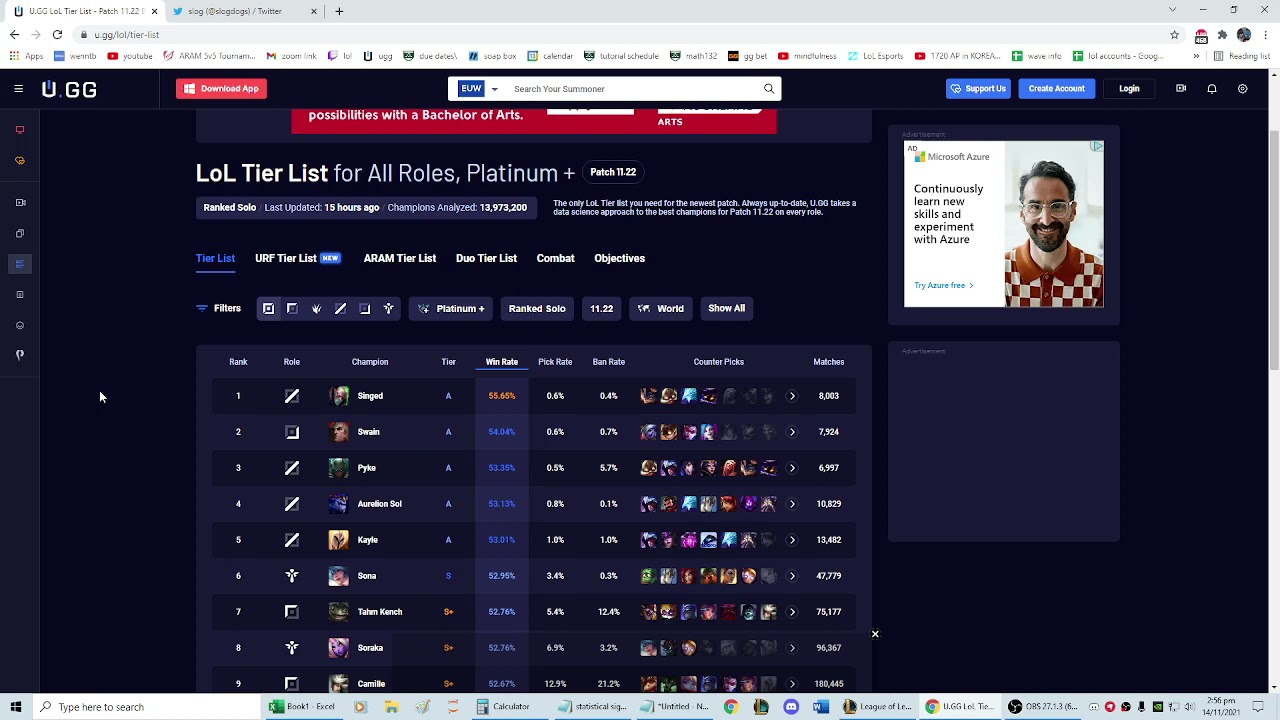
Task: Open Soraka champion page link
Action: point(370,648)
